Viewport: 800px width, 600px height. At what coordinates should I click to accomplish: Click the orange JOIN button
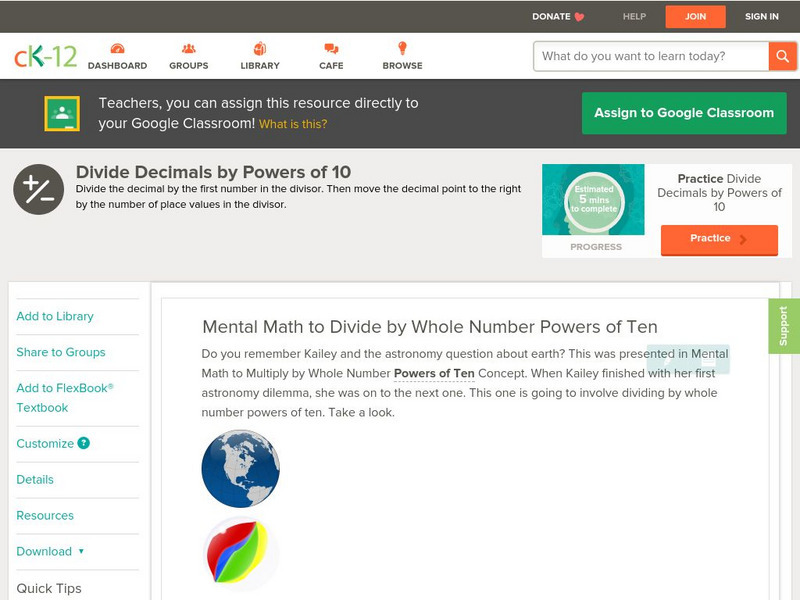[695, 17]
